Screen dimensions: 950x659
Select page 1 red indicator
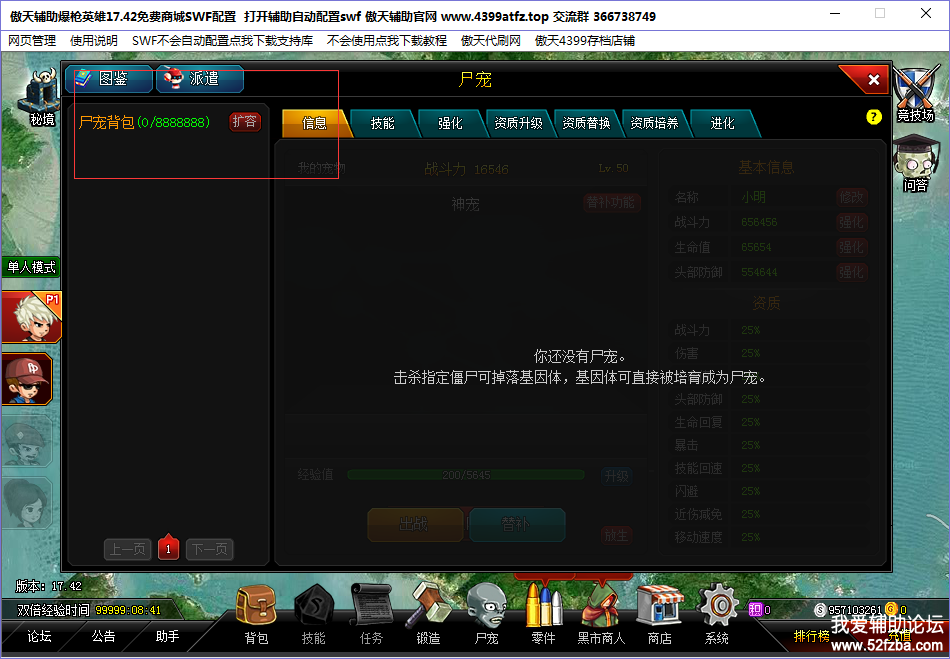(x=168, y=548)
